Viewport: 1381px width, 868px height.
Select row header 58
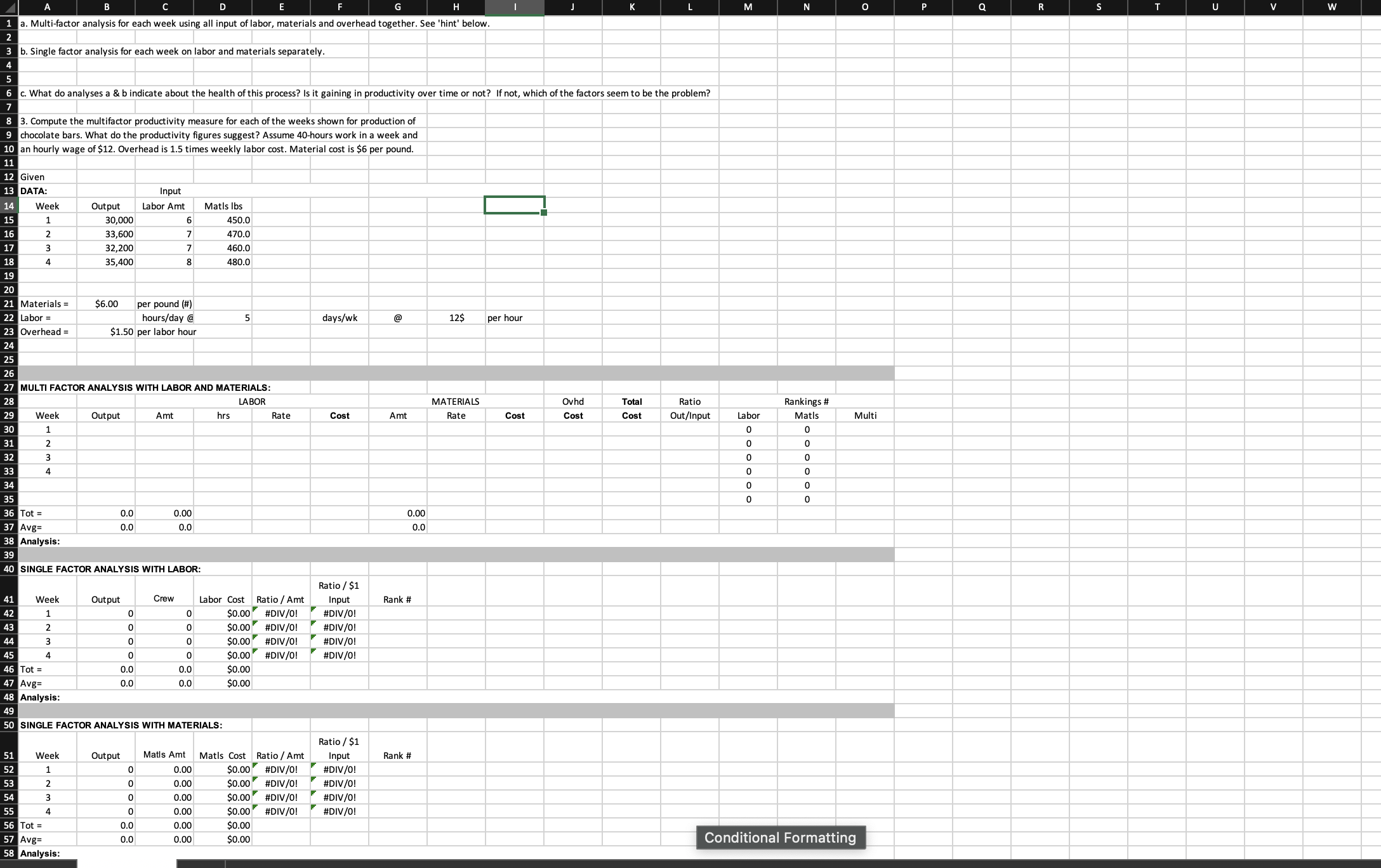(8, 852)
